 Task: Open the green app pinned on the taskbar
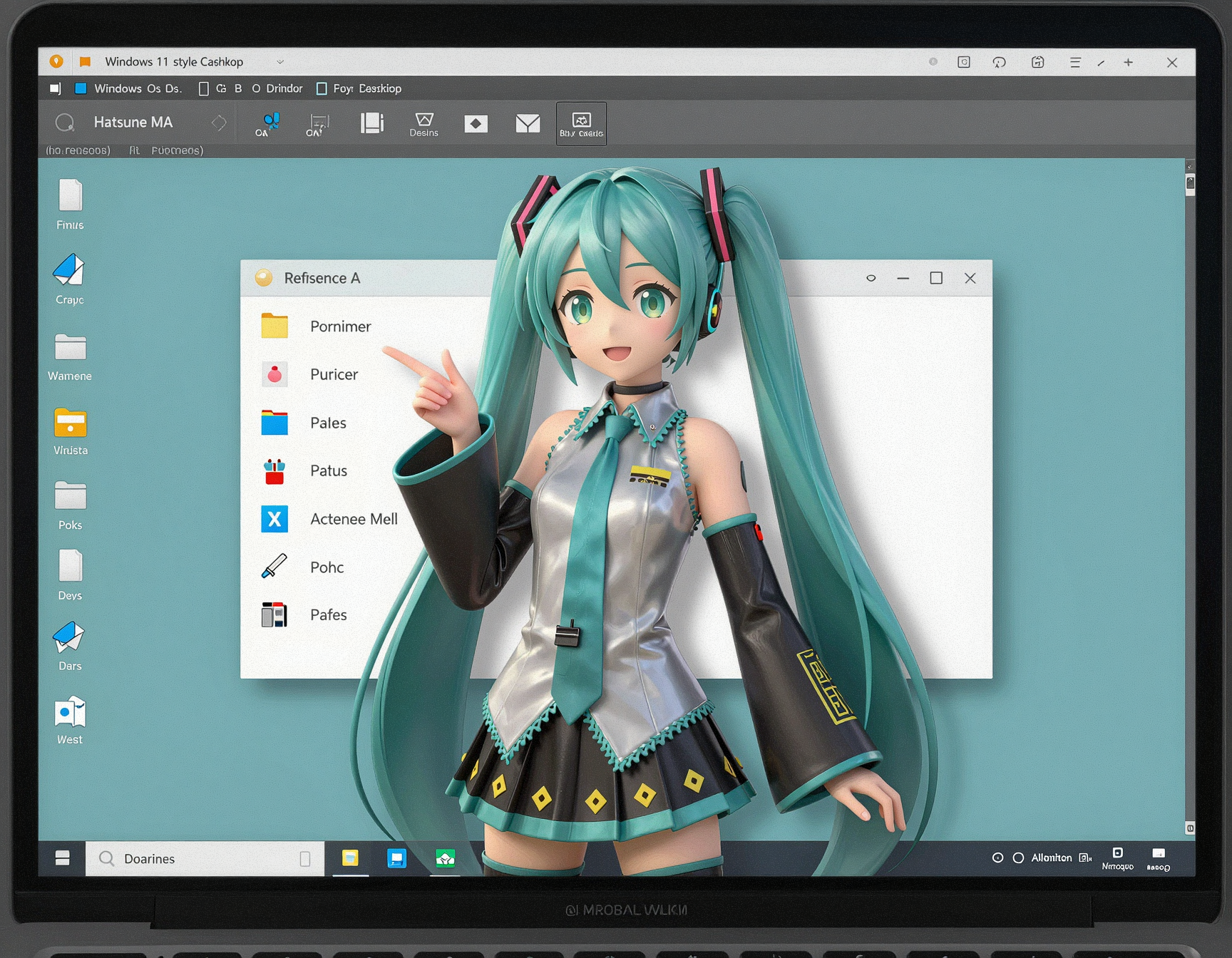445,858
